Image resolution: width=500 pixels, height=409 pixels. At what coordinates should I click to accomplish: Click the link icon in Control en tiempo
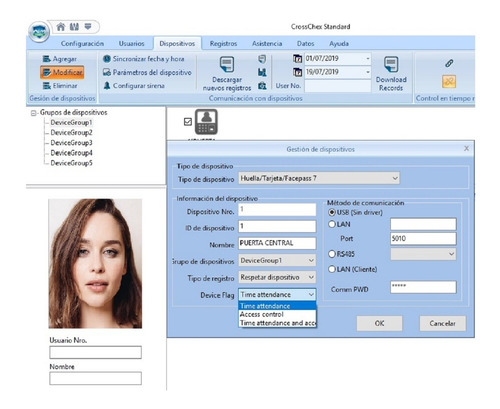click(x=449, y=63)
